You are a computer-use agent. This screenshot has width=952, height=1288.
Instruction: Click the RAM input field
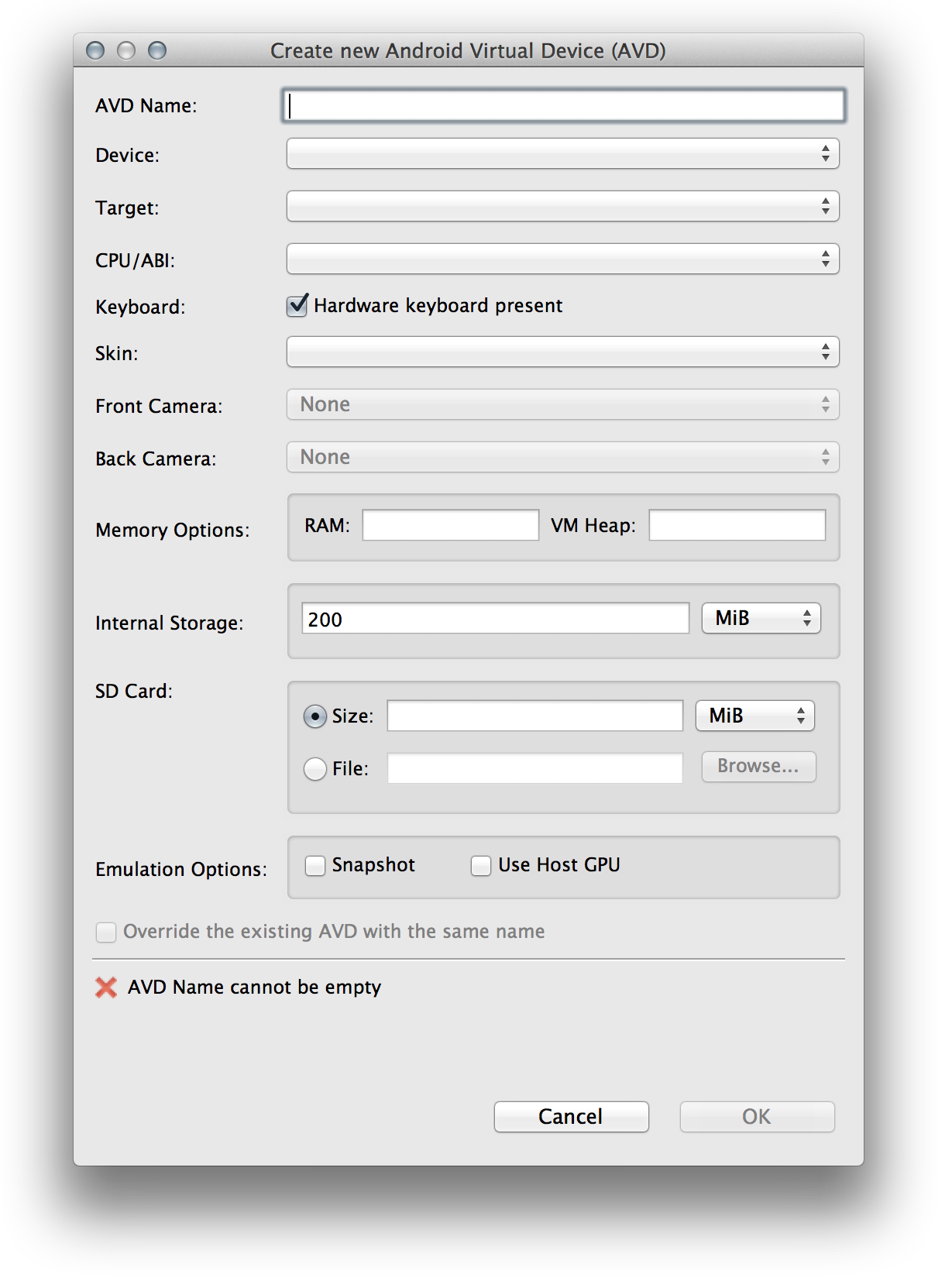click(x=451, y=525)
